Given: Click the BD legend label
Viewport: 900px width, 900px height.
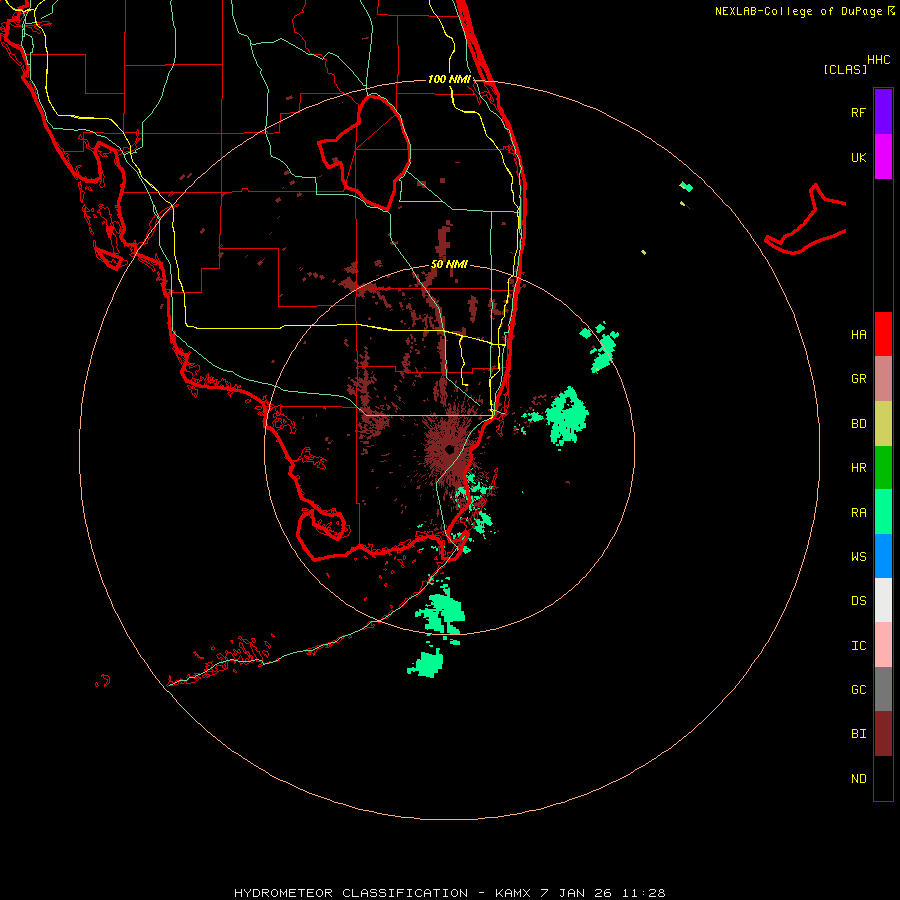Looking at the screenshot, I should [858, 424].
